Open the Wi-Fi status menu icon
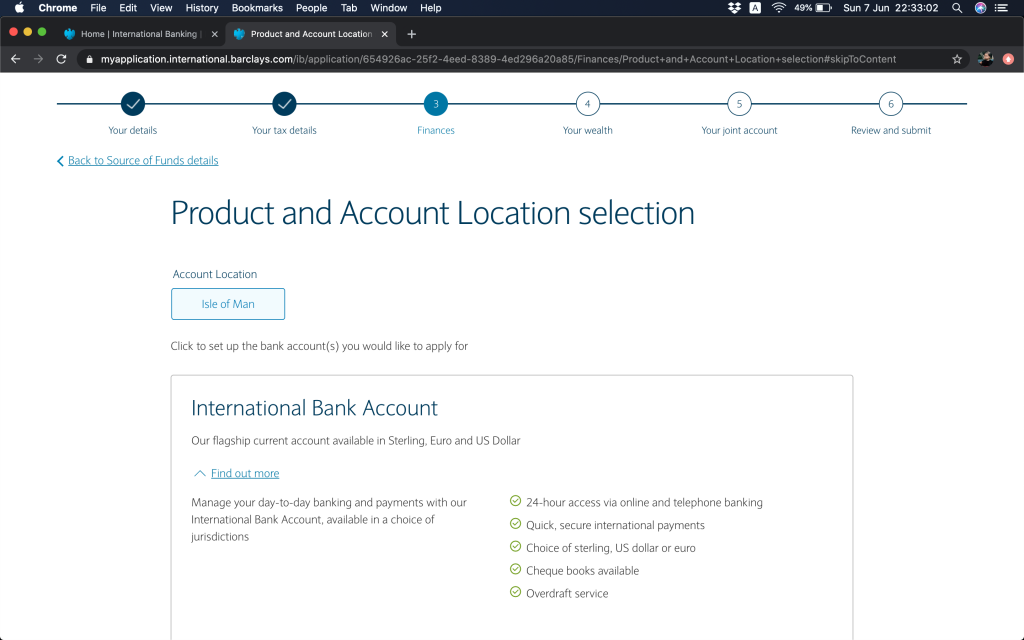 click(778, 8)
